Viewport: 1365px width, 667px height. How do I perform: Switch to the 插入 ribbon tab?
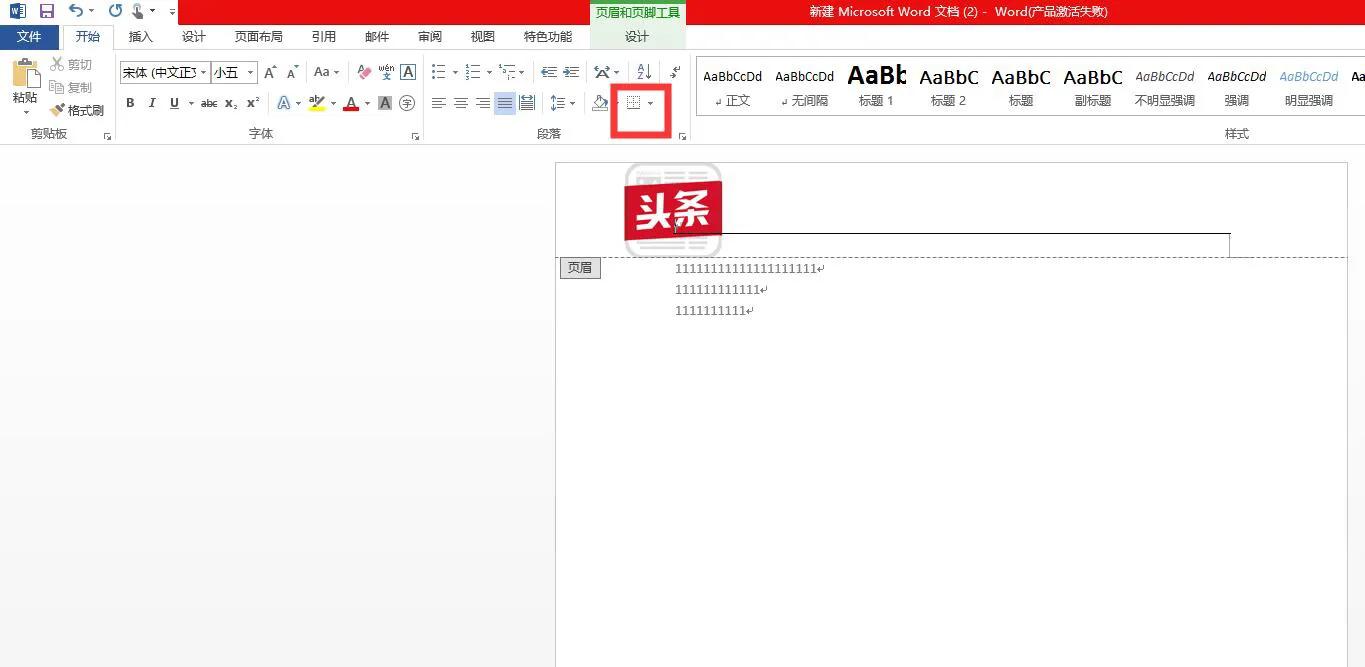pos(140,37)
